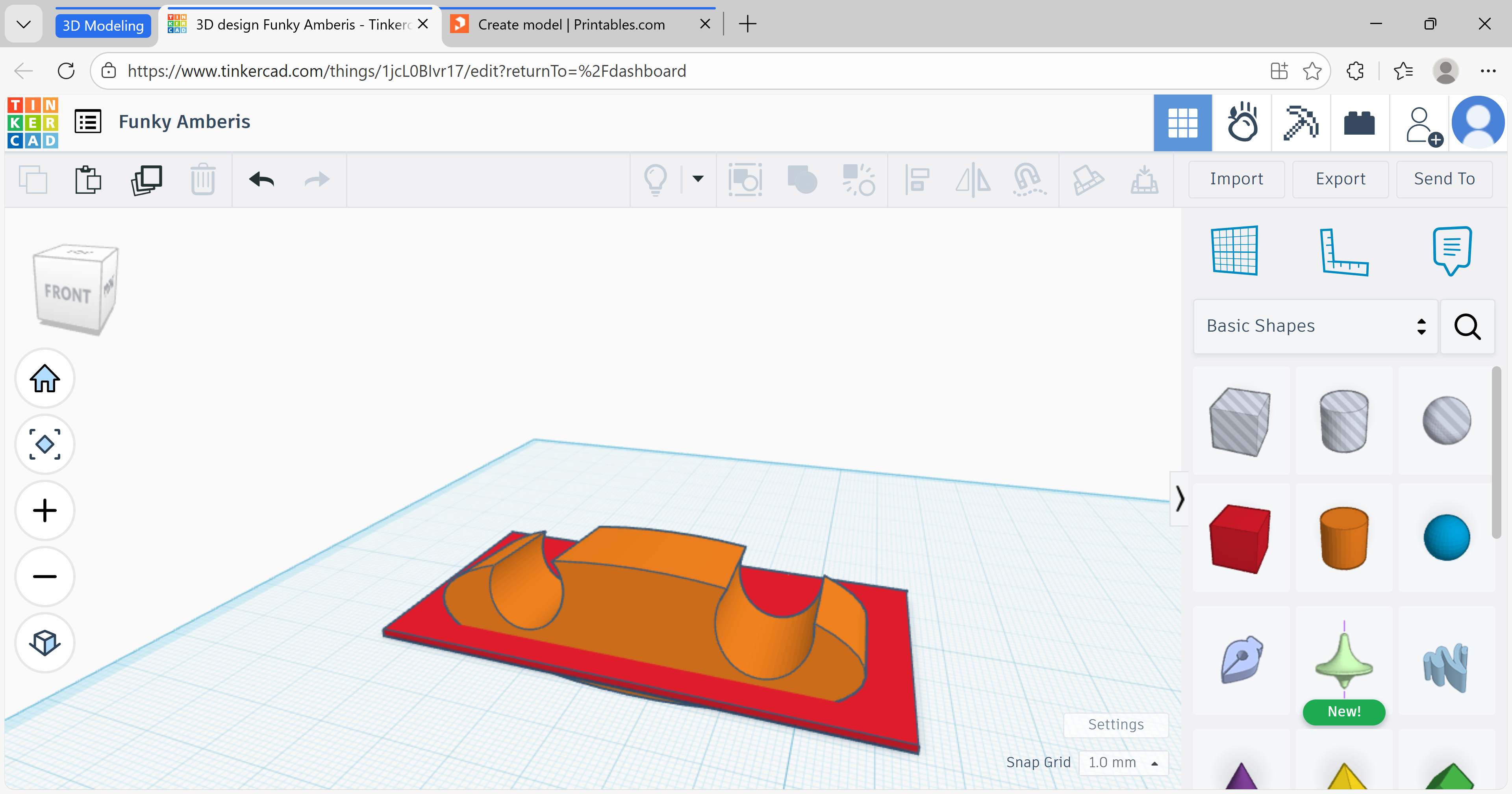This screenshot has height=794, width=1512.
Task: Open the Send To option
Action: 1445,178
